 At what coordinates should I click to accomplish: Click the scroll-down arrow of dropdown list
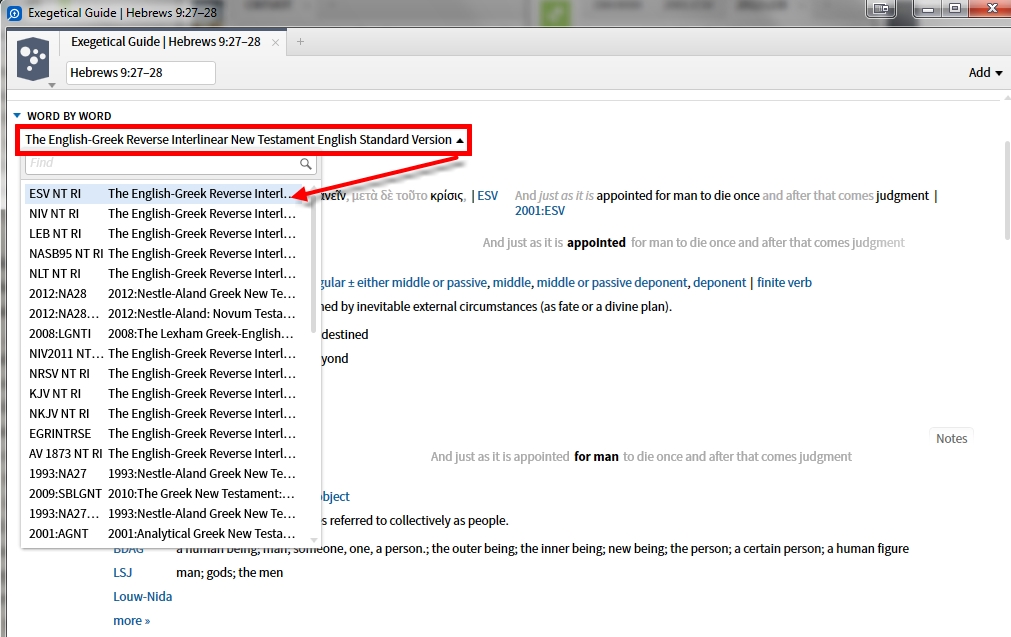(x=314, y=540)
